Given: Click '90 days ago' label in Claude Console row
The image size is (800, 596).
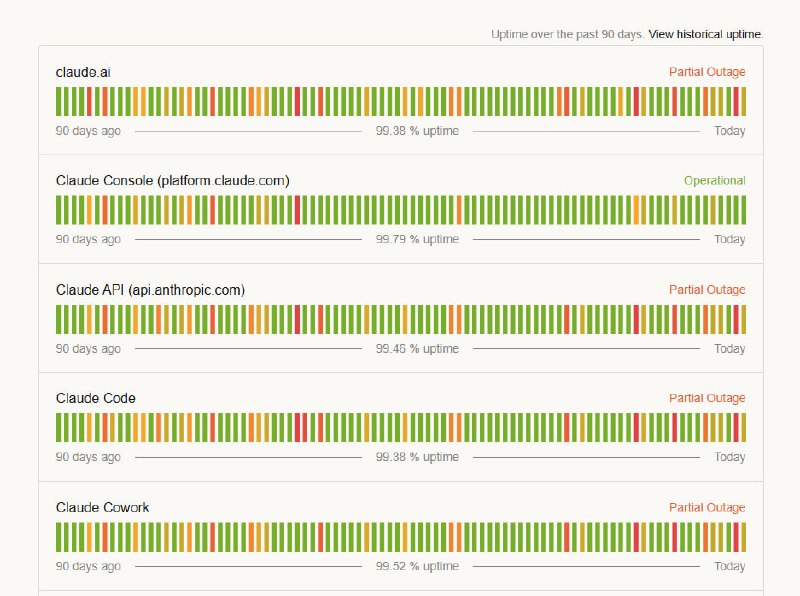Looking at the screenshot, I should tap(88, 239).
